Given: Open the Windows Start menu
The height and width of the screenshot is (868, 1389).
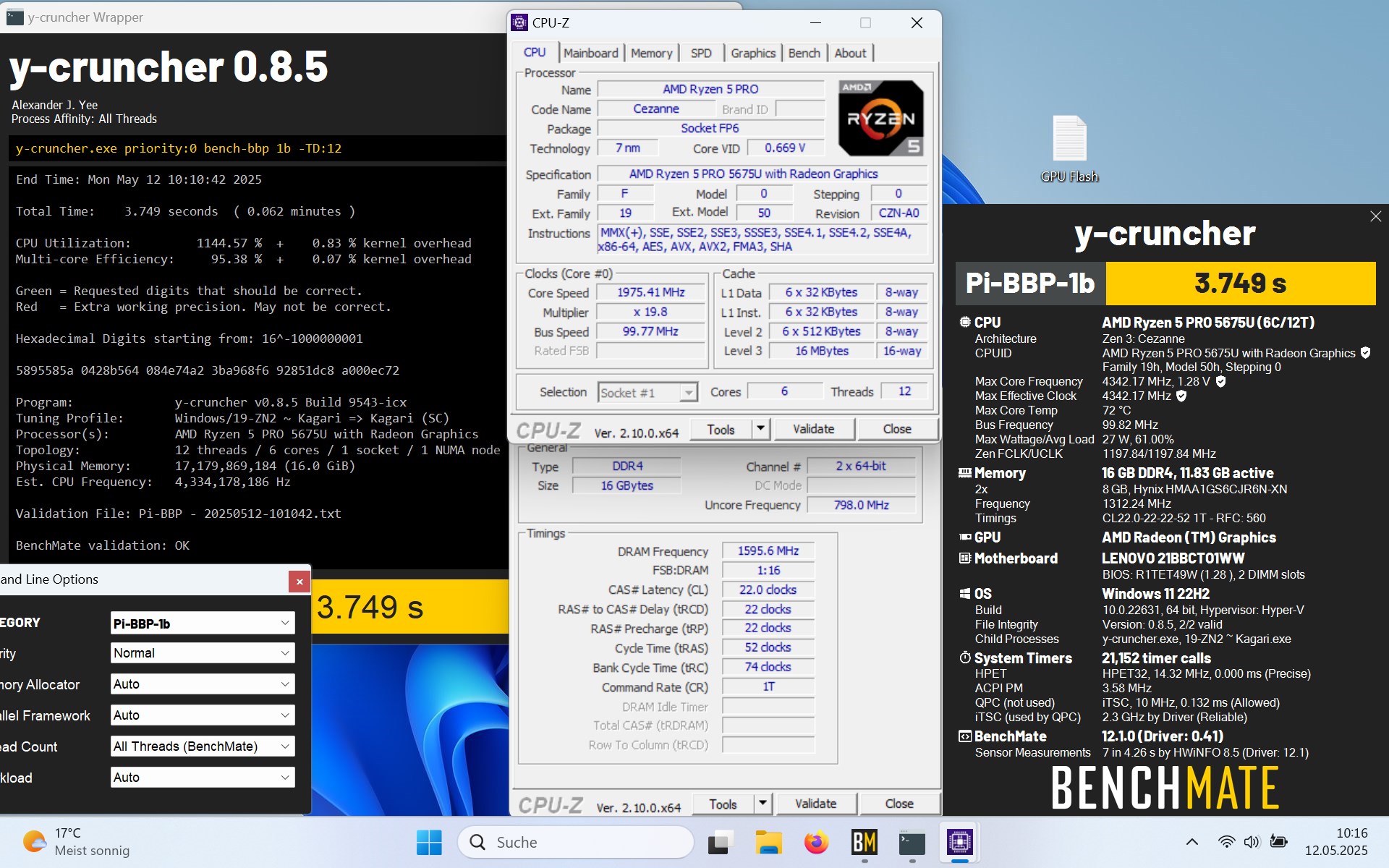Looking at the screenshot, I should (429, 842).
